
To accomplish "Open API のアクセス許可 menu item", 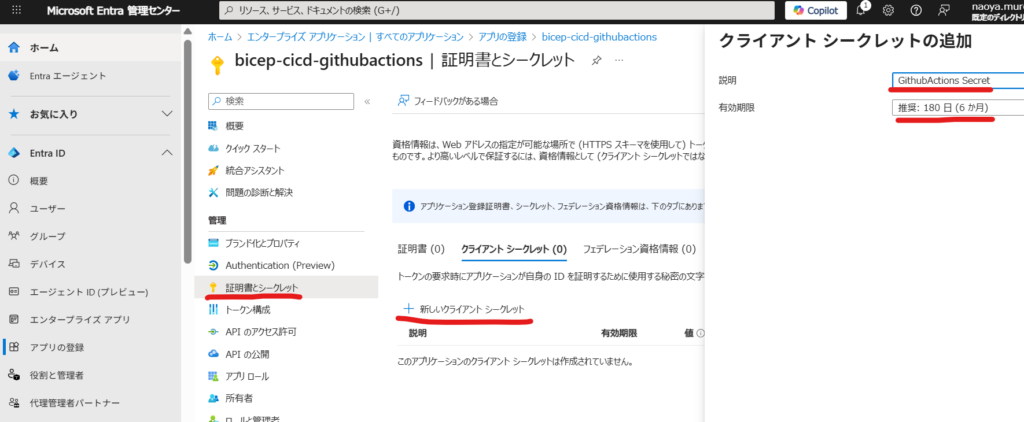I will point(260,332).
